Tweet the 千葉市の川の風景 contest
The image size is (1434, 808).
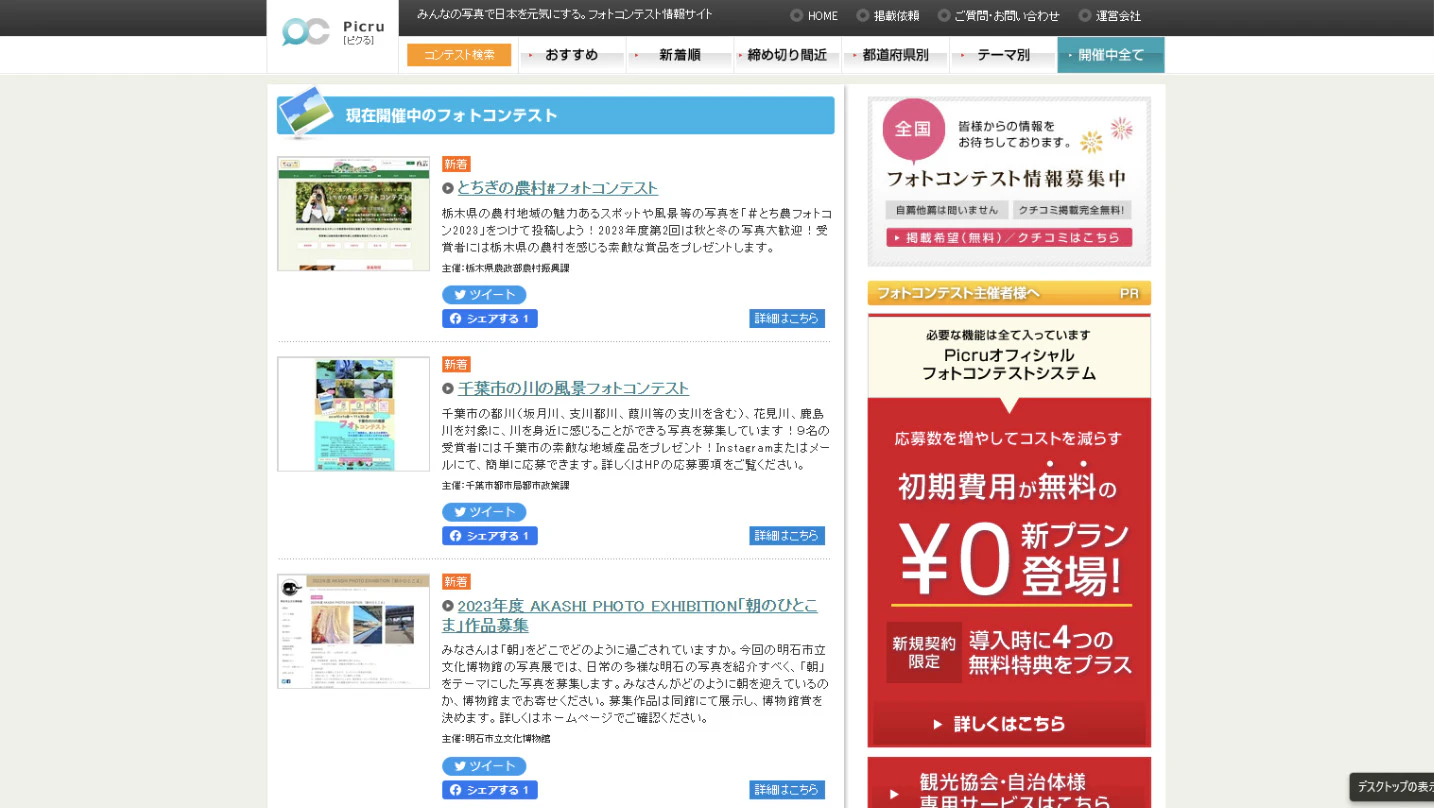(484, 512)
